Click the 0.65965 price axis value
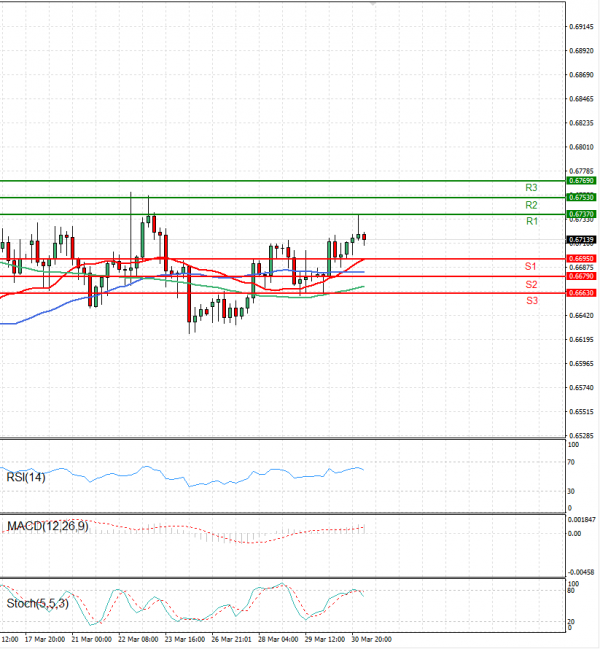The image size is (600, 649). click(x=581, y=363)
